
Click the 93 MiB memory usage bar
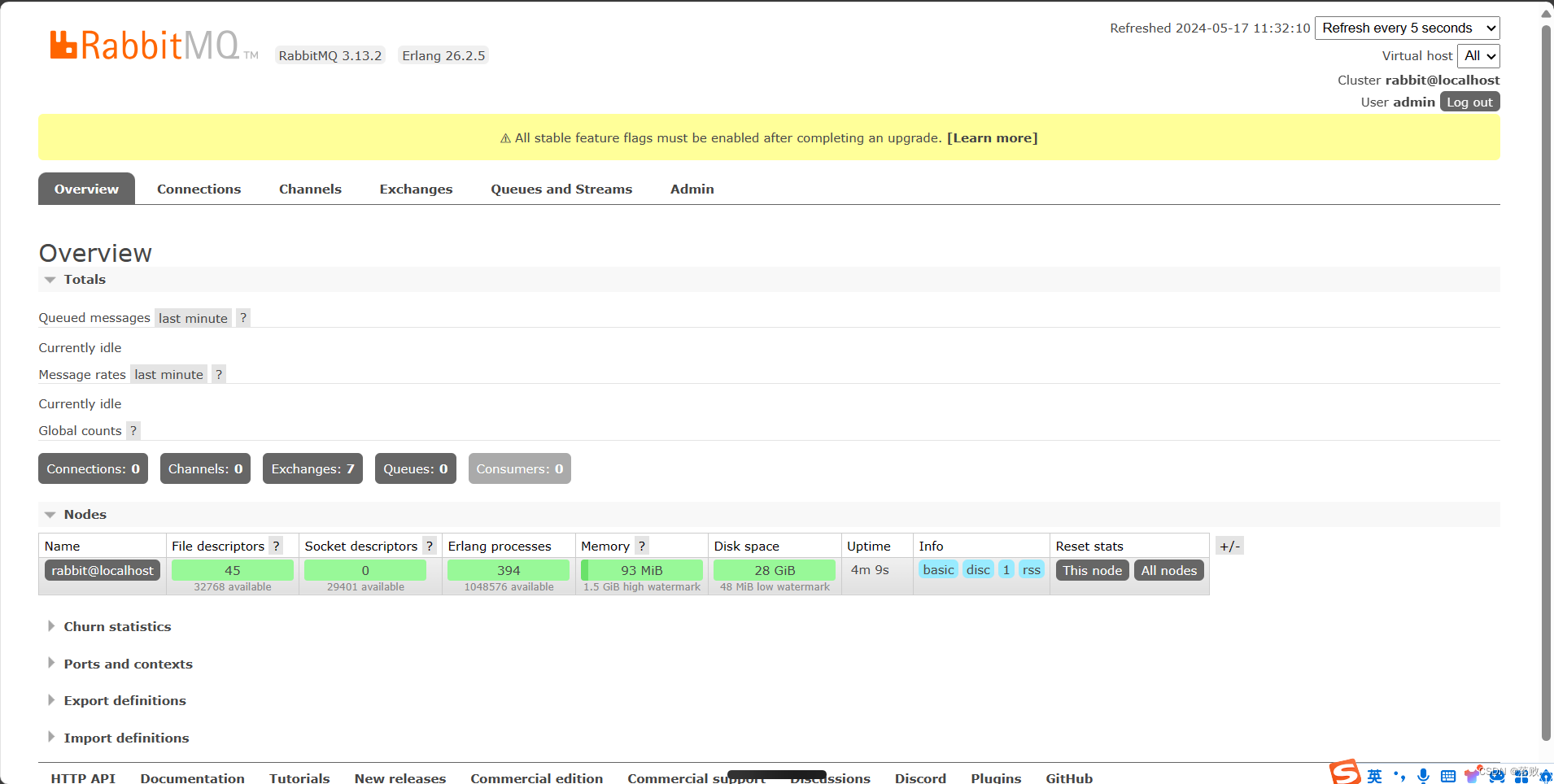[x=642, y=570]
